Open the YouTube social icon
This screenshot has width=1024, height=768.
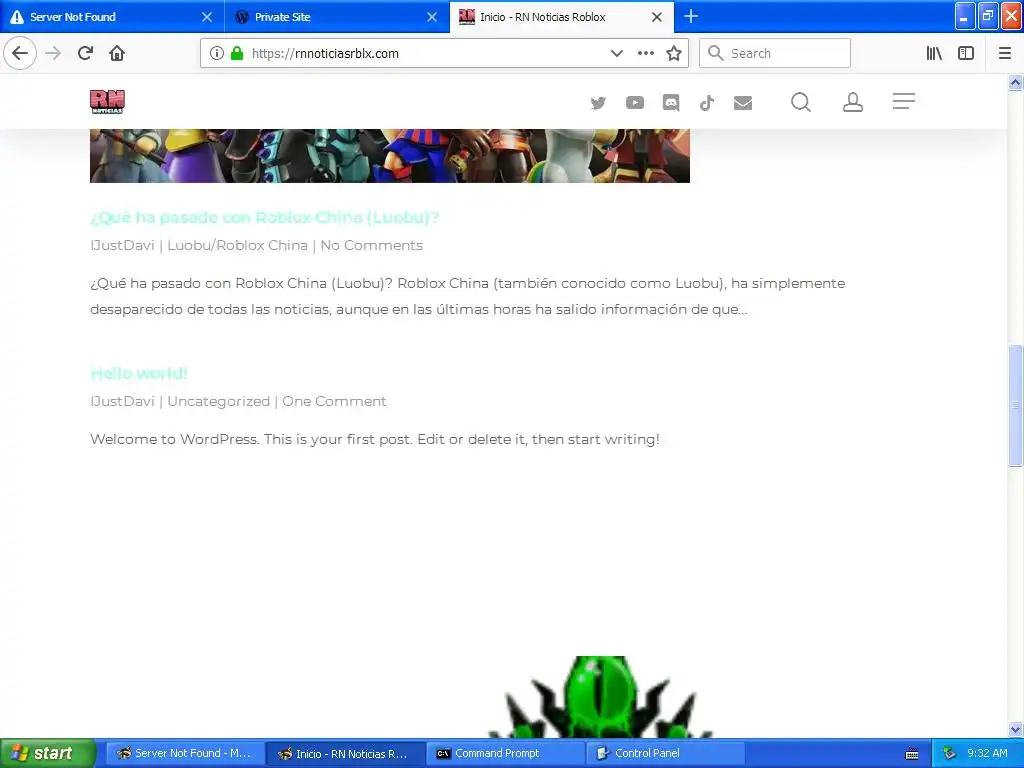[635, 103]
